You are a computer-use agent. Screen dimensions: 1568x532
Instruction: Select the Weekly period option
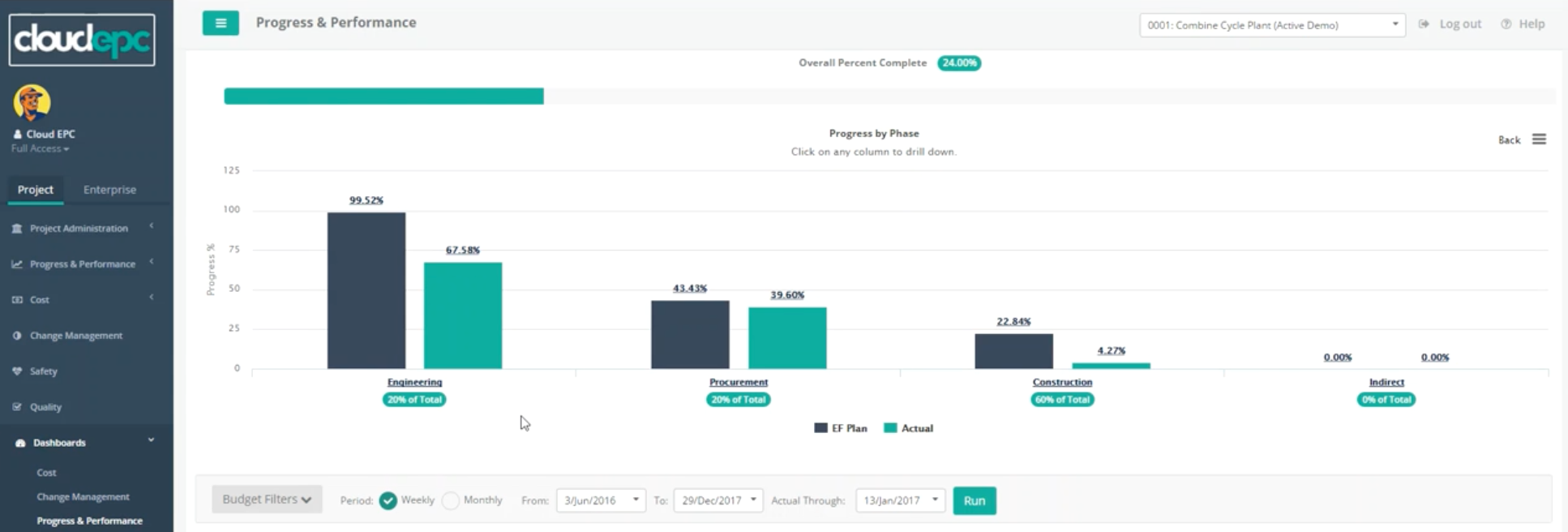pos(388,500)
